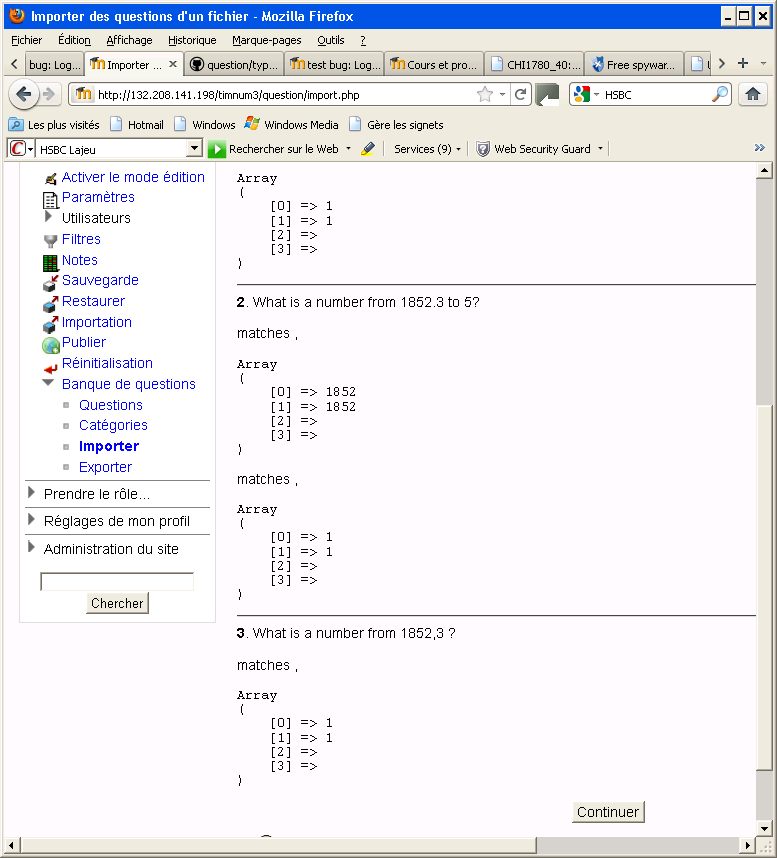This screenshot has width=777, height=858.
Task: Click the Publier globe icon
Action: pos(51,345)
